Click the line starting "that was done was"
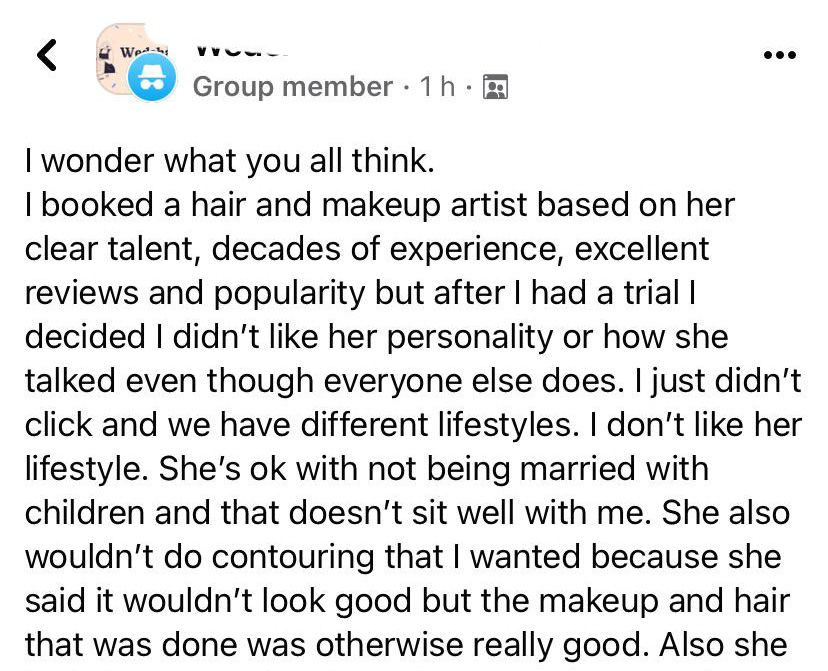The height and width of the screenshot is (671, 828). 400,644
